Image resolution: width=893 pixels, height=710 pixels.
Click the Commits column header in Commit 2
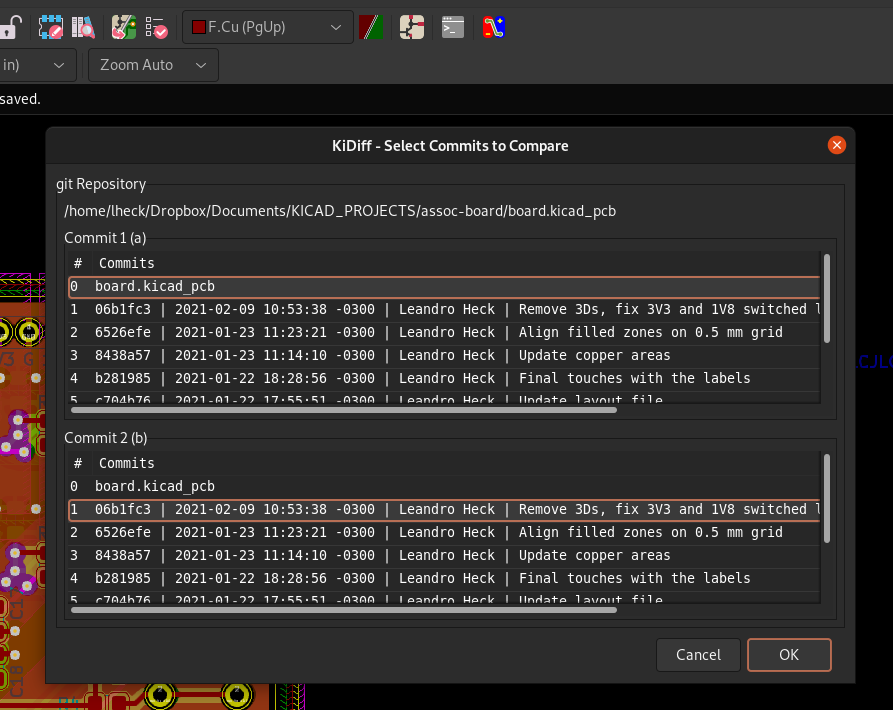456,463
